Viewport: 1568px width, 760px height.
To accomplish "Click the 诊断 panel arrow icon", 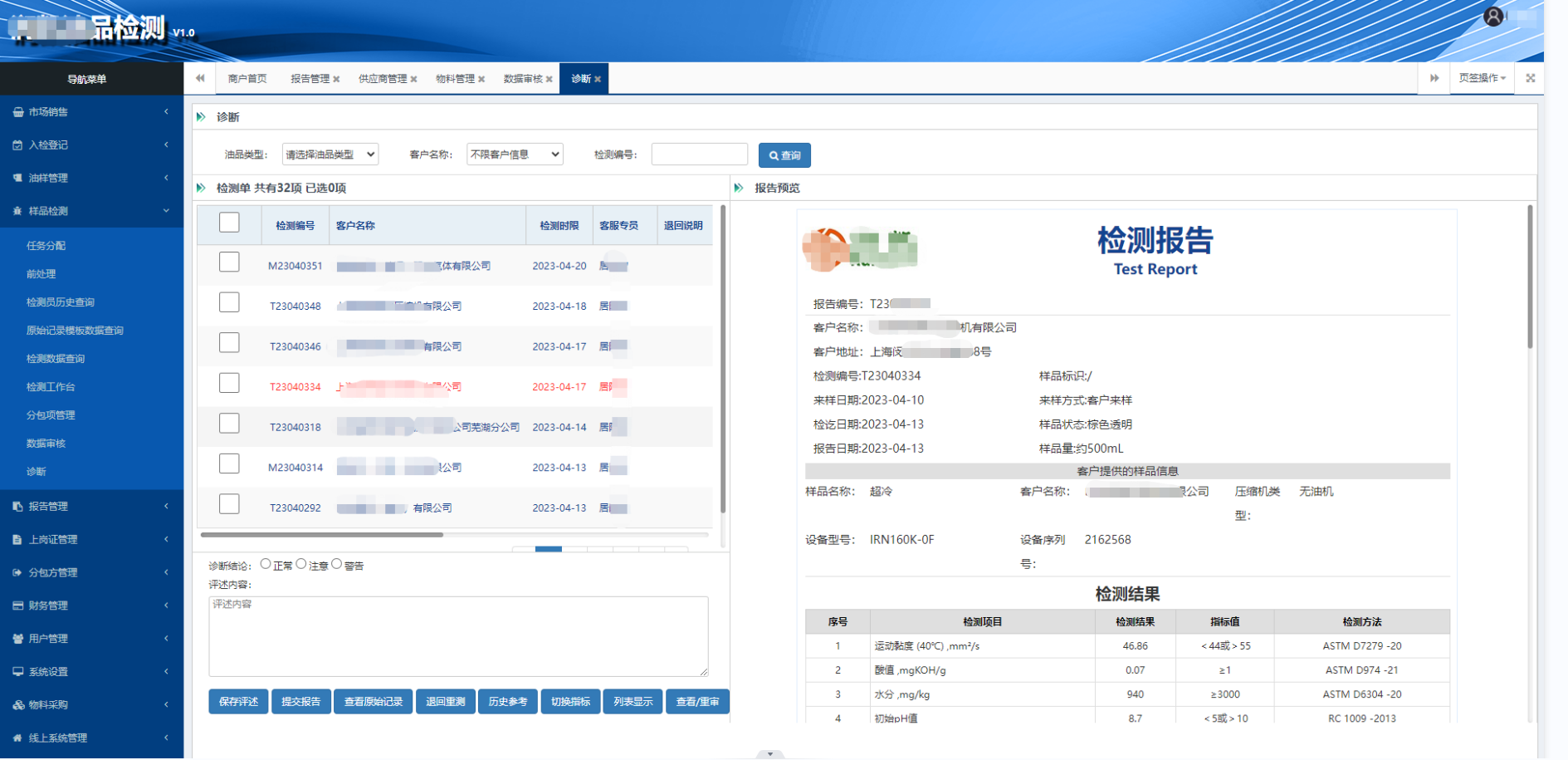I will 201,117.
